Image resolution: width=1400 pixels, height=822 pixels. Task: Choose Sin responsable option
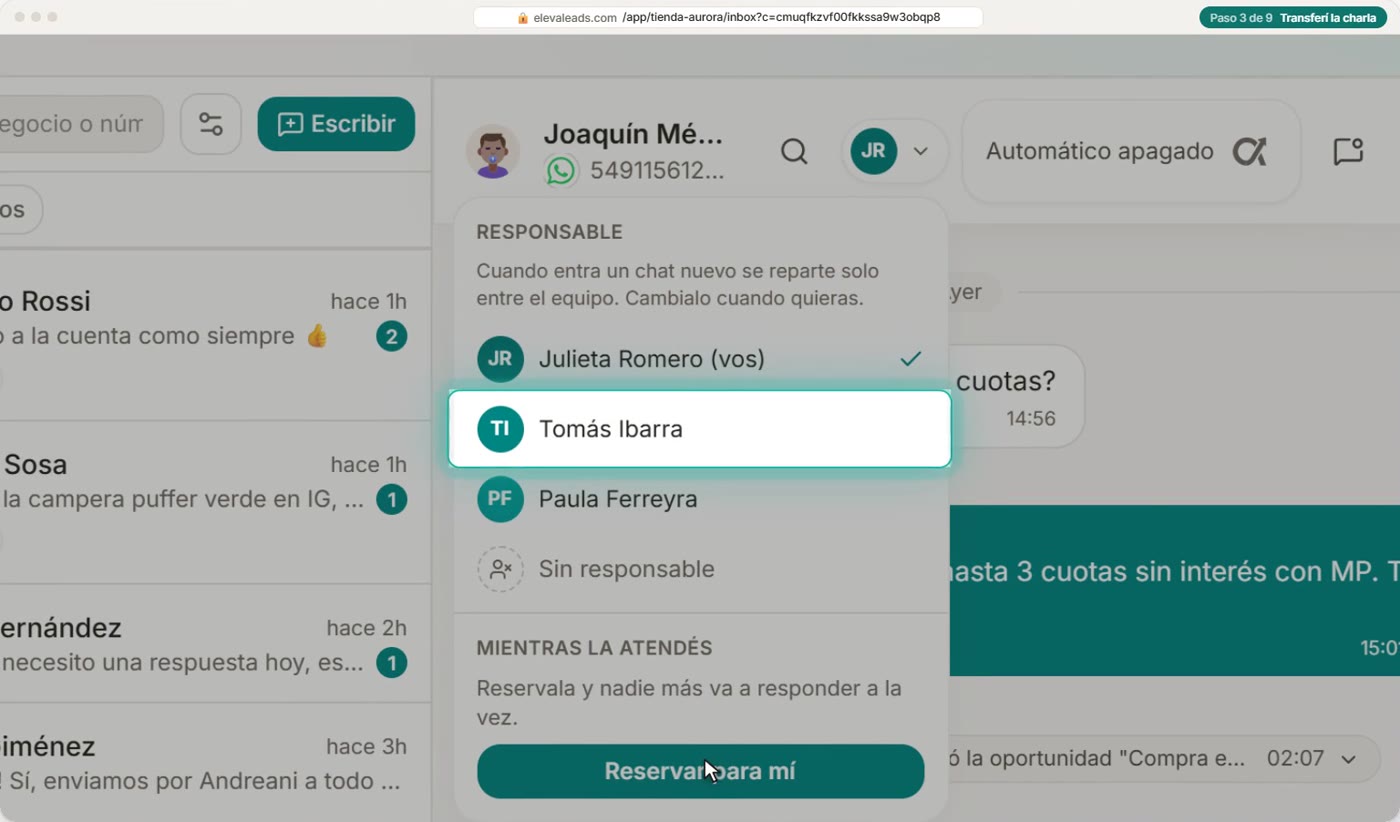[700, 569]
